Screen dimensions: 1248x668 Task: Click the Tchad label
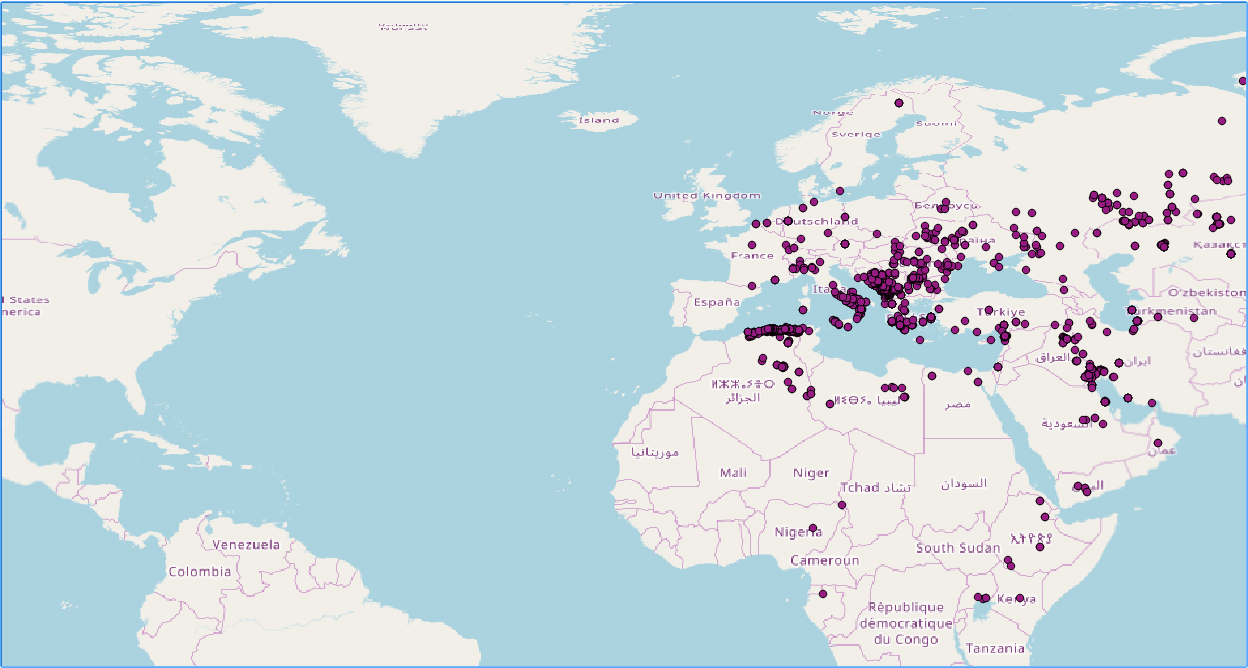click(x=859, y=487)
